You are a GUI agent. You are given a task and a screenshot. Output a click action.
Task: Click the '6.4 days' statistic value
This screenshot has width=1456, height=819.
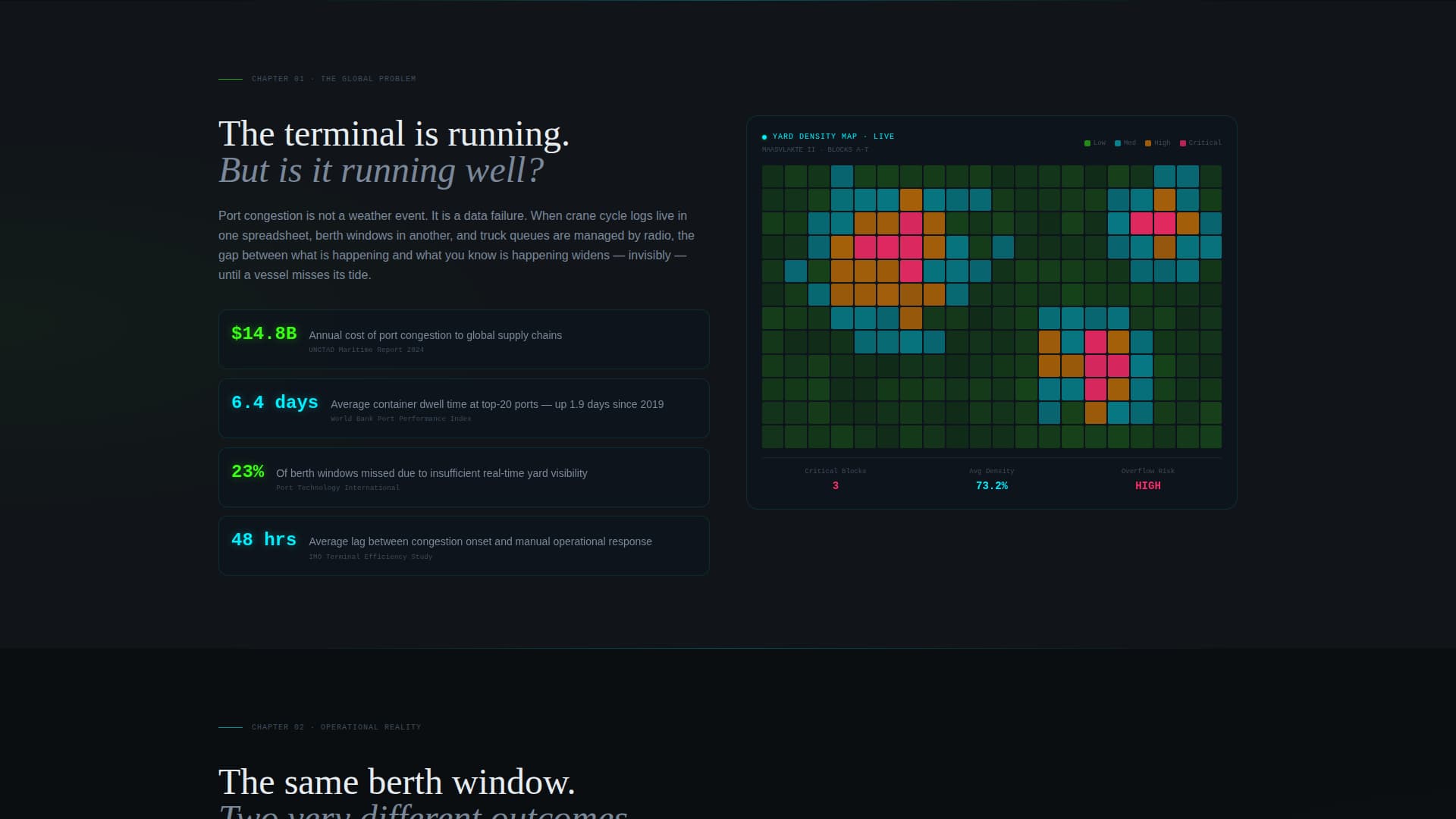pos(275,403)
